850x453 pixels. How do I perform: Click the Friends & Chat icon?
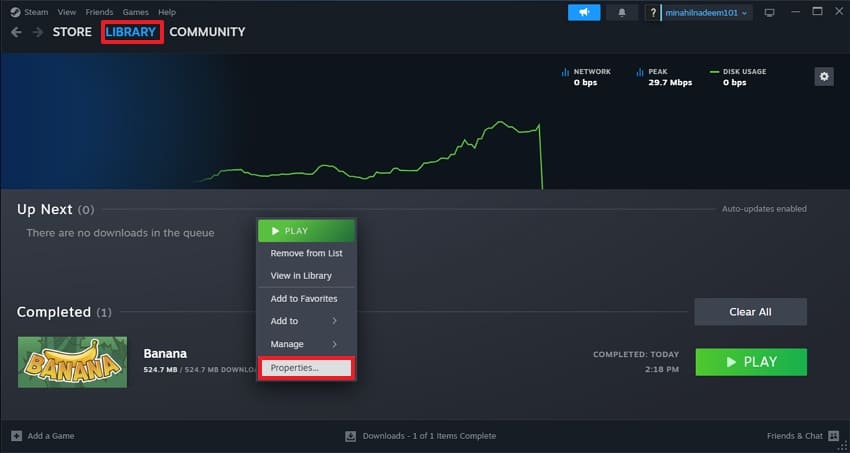pos(833,436)
